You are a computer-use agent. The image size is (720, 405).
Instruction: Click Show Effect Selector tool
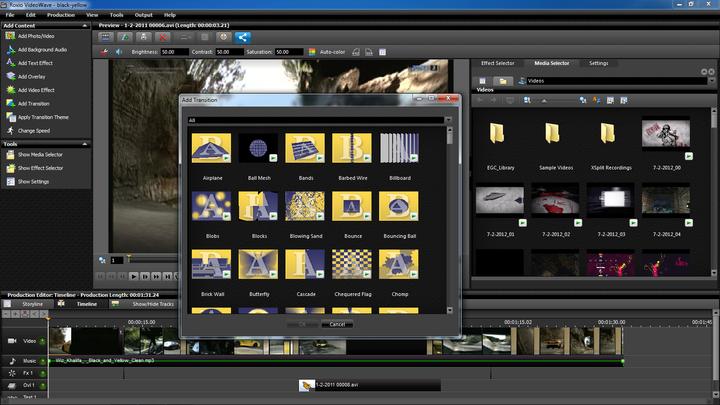(34, 168)
